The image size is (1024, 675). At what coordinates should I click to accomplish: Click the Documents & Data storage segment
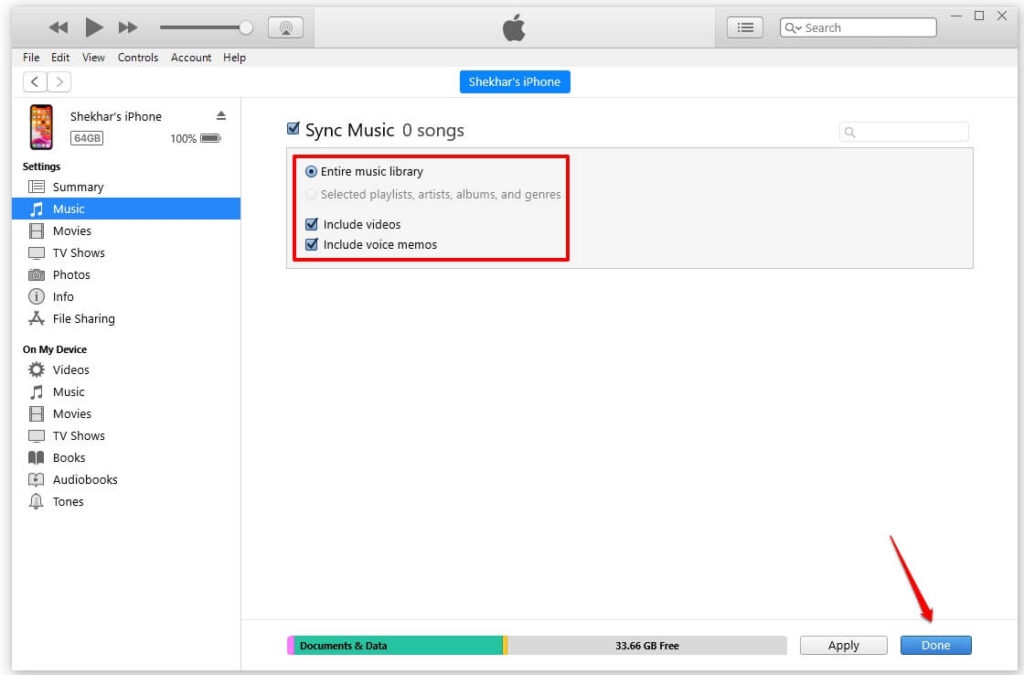(397, 646)
